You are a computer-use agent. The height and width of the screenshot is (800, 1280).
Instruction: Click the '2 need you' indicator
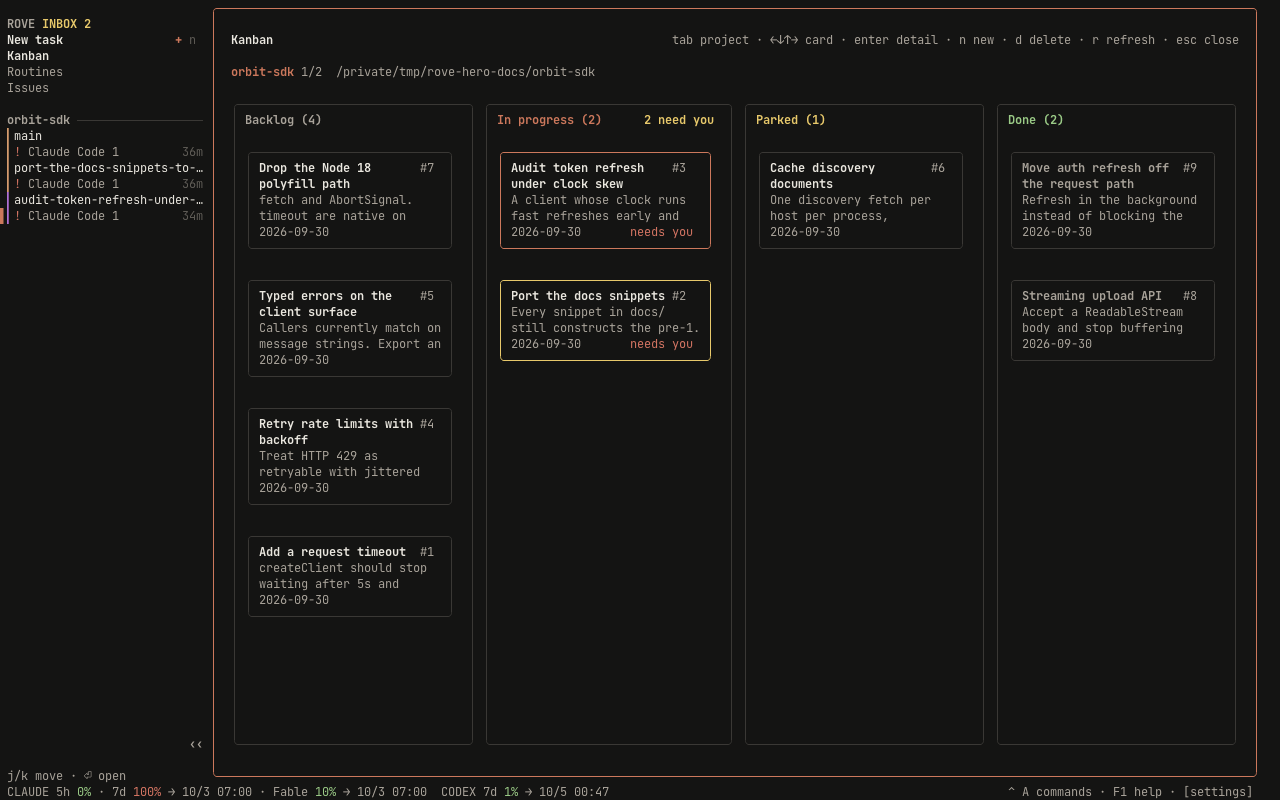point(679,120)
